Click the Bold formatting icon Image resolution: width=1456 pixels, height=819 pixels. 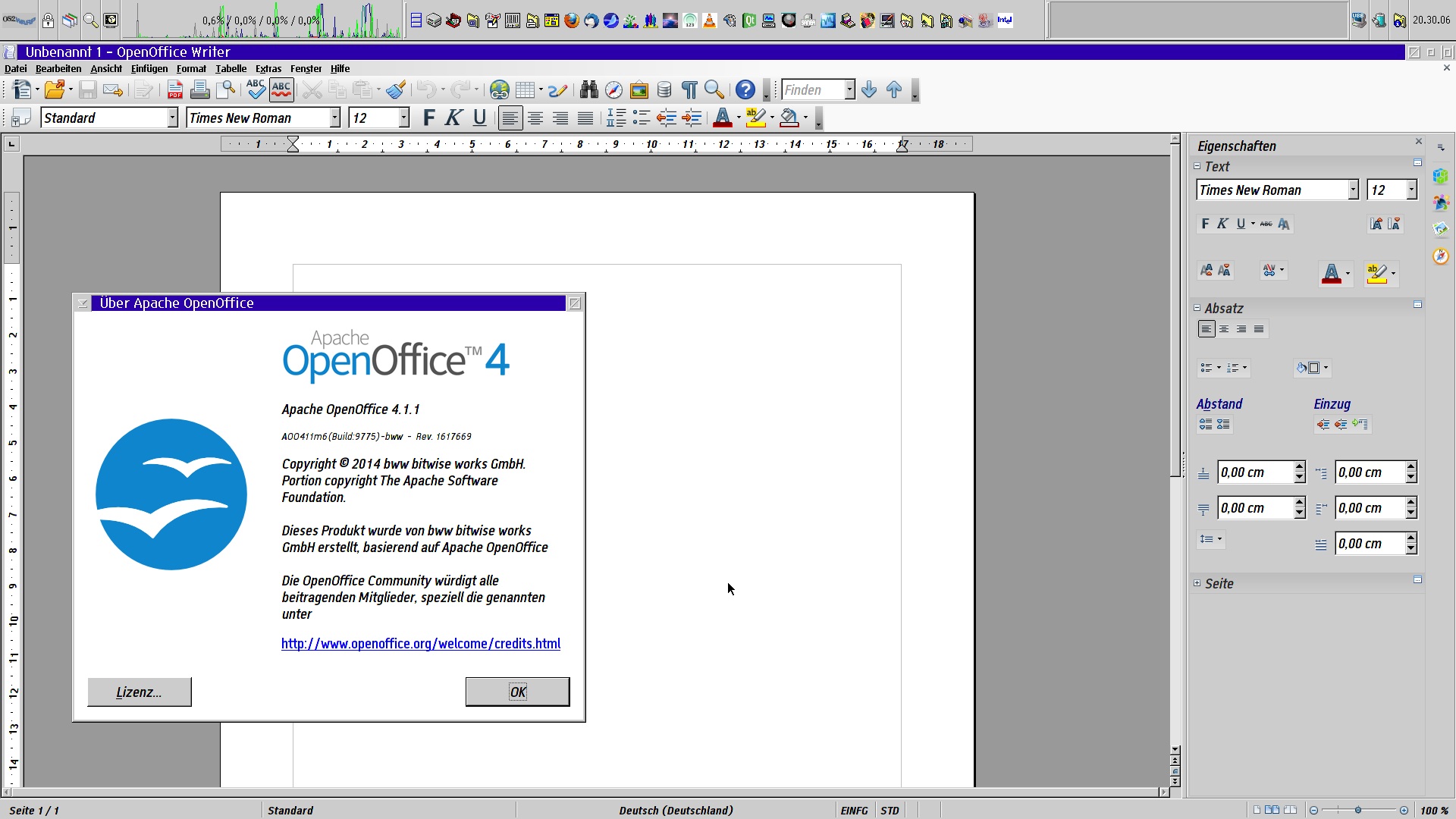click(429, 118)
